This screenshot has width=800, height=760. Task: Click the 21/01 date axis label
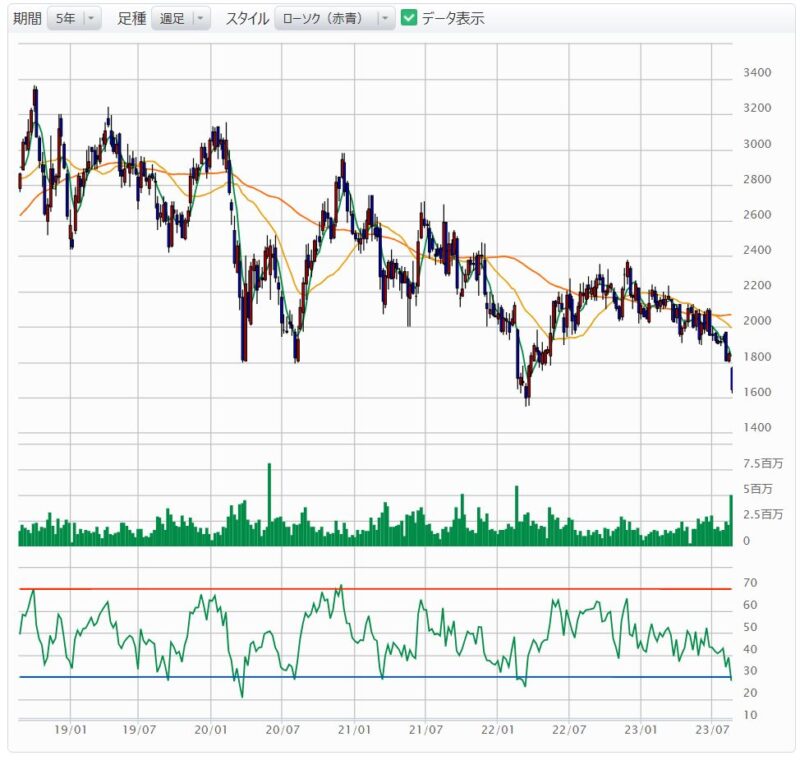(x=354, y=730)
